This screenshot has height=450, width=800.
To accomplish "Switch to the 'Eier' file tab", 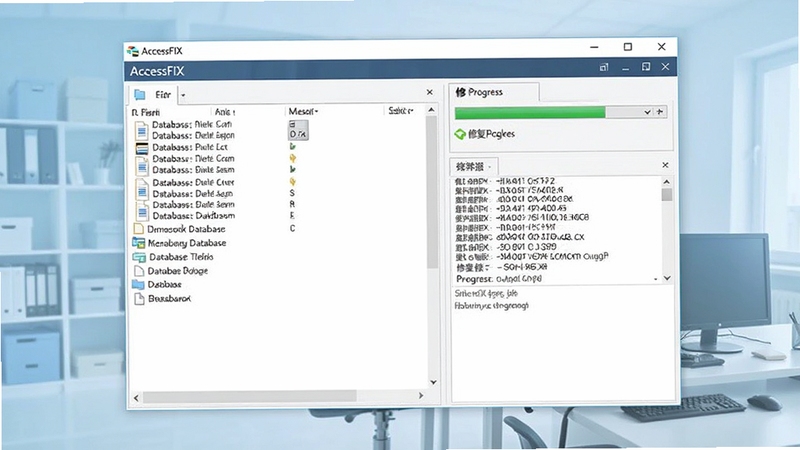I will click(x=154, y=95).
